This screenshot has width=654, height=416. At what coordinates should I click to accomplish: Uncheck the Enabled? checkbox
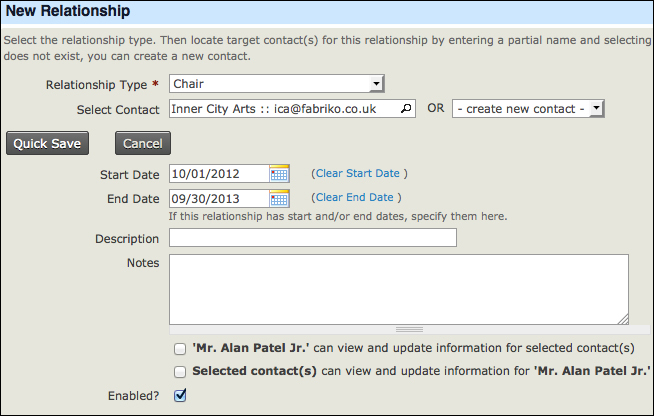click(180, 395)
